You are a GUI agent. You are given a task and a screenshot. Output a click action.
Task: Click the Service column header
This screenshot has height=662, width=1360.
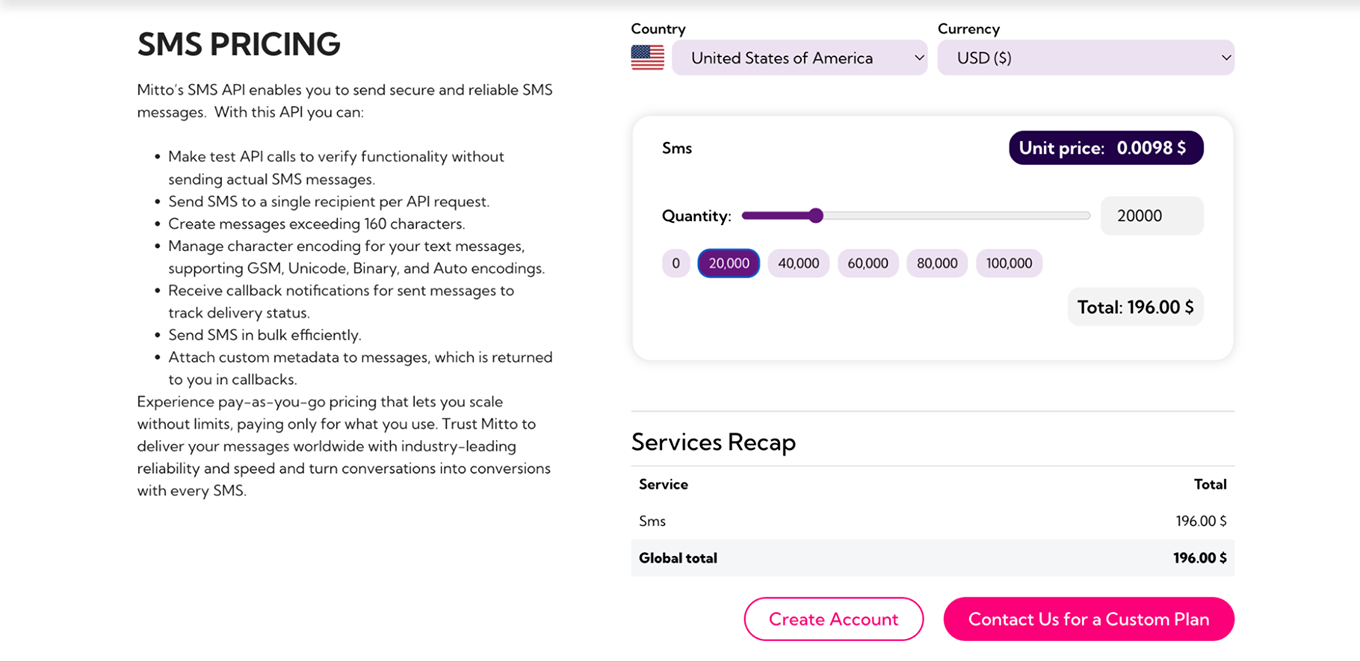pos(664,484)
